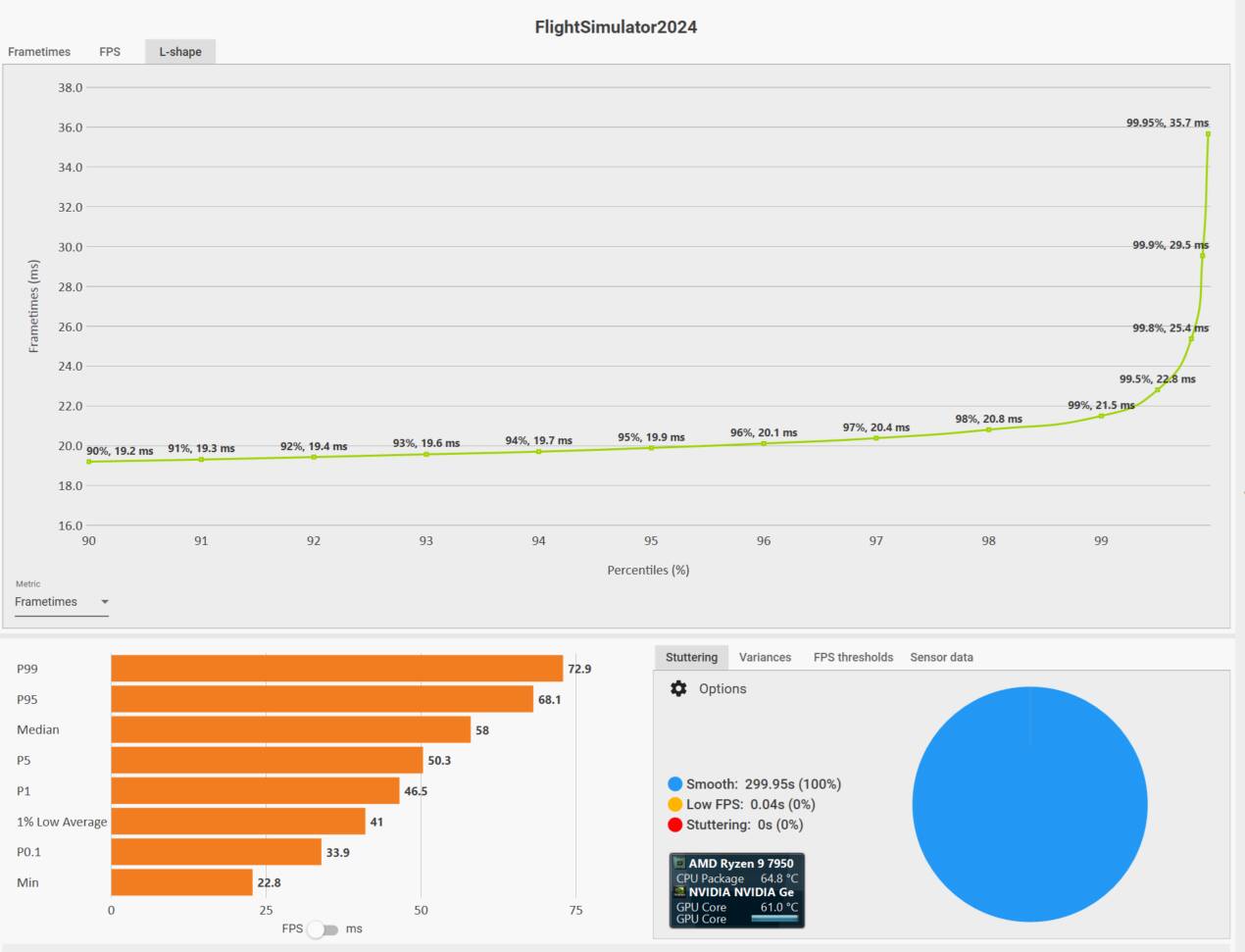Open the Options gear icon
This screenshot has width=1245, height=952.
coord(678,688)
